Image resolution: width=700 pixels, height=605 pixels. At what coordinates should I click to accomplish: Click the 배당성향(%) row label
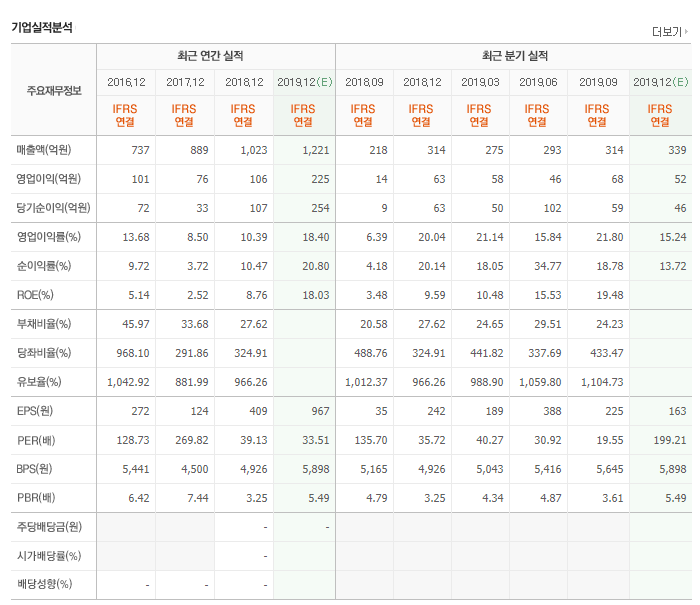pos(44,584)
